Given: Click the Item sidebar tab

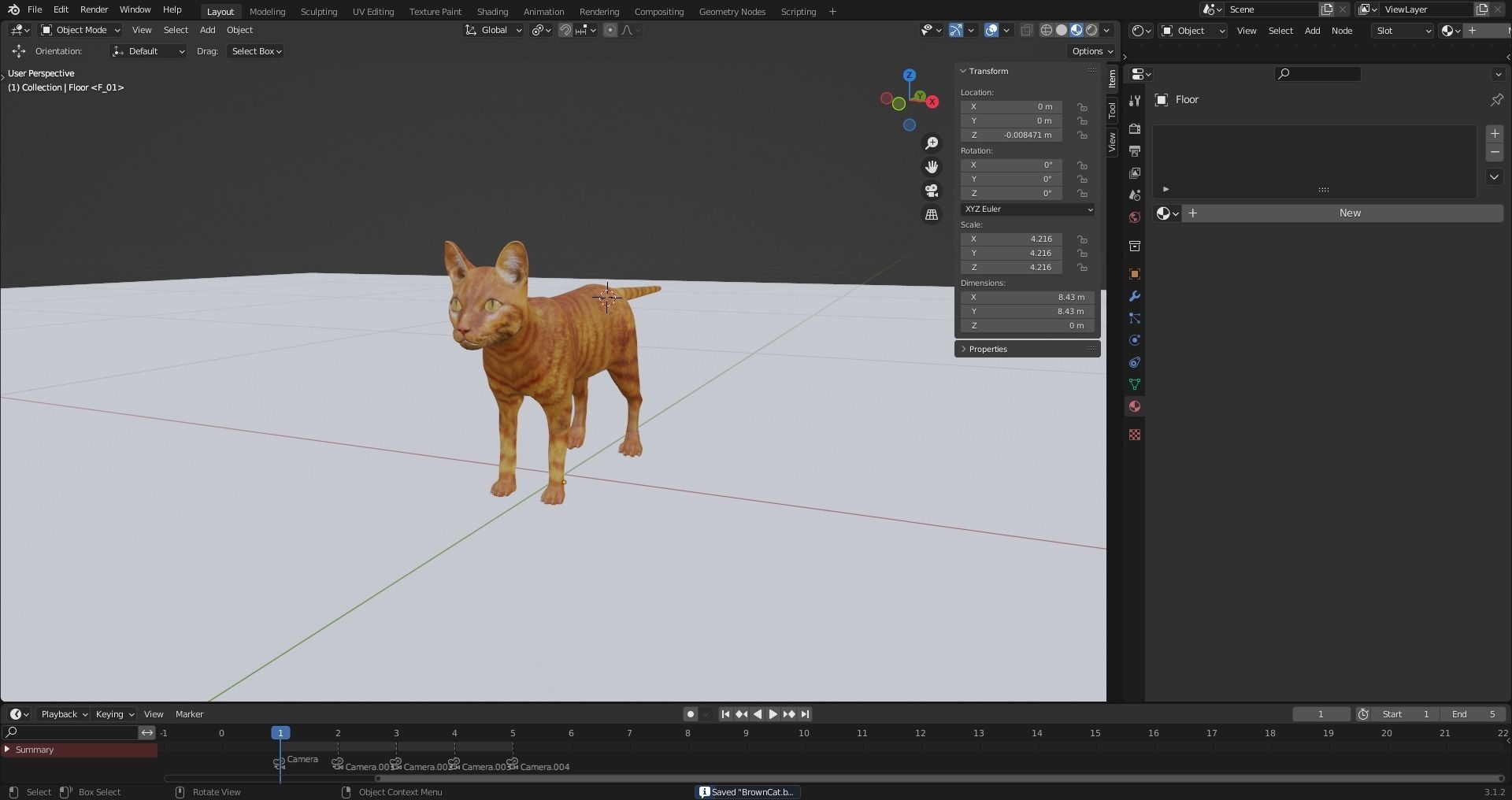Looking at the screenshot, I should [1112, 78].
